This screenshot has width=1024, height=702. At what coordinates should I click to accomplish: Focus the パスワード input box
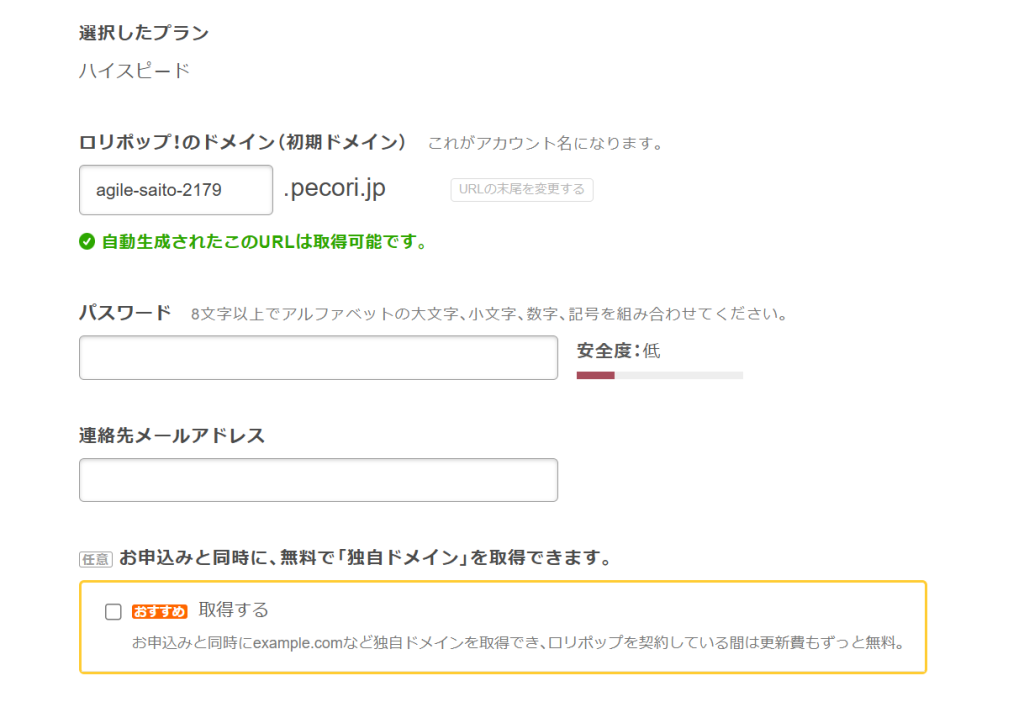(318, 358)
